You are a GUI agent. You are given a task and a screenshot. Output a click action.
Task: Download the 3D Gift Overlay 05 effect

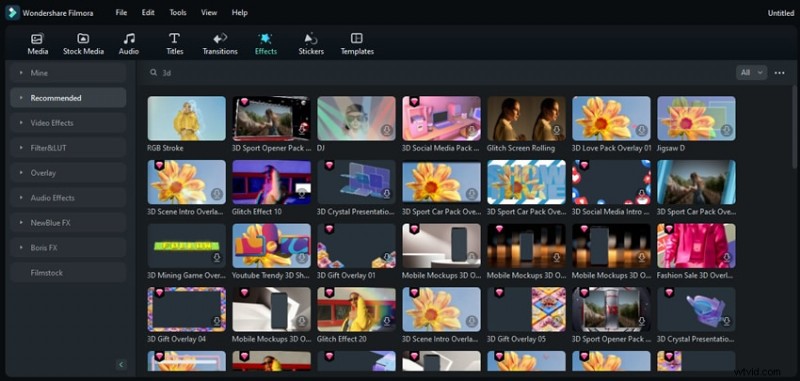(x=557, y=321)
